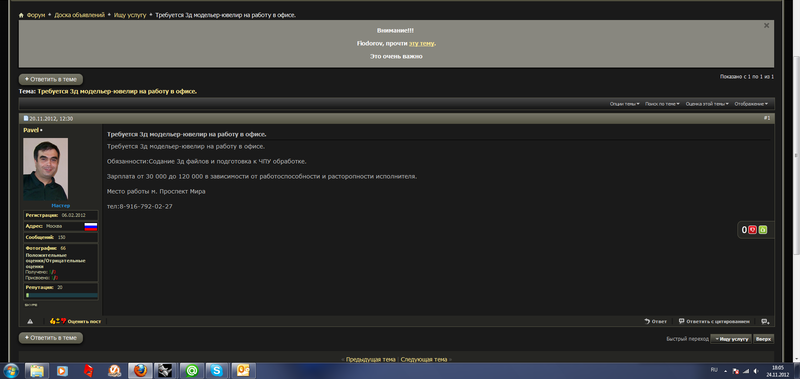The image size is (800, 379).
Task: Click 'Ответ' reply button
Action: click(656, 321)
